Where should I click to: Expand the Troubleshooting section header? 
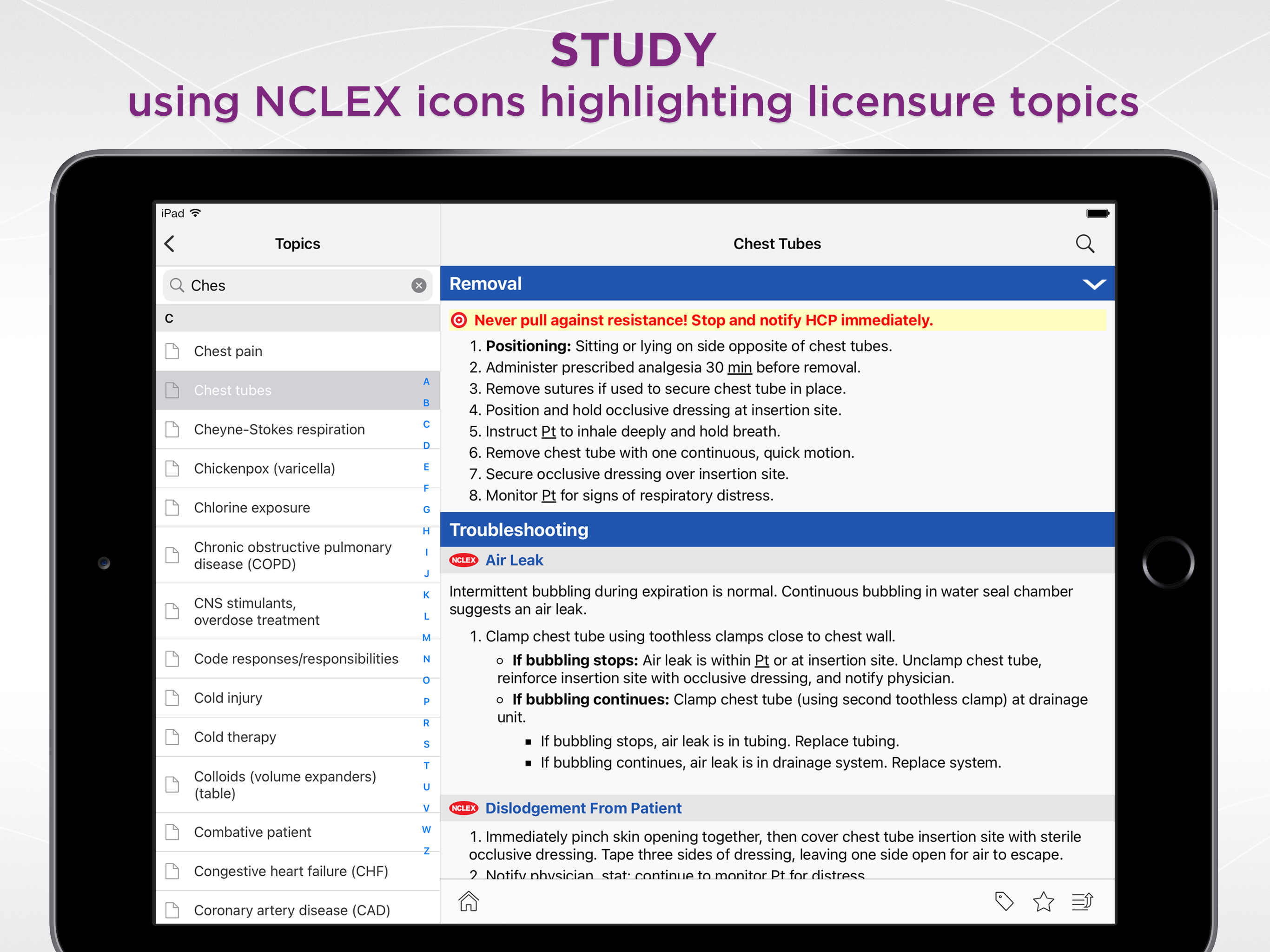[777, 529]
